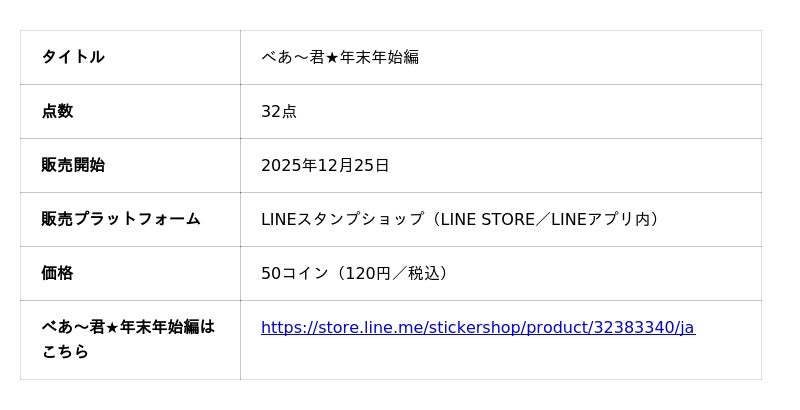Click the star symbol in the bottom row label
The height and width of the screenshot is (410, 800).
113,328
